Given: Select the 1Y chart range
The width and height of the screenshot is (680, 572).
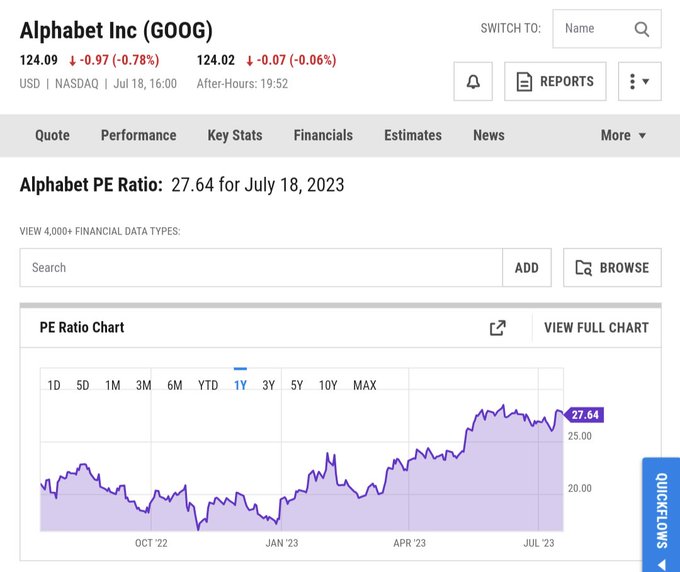Looking at the screenshot, I should click(240, 385).
